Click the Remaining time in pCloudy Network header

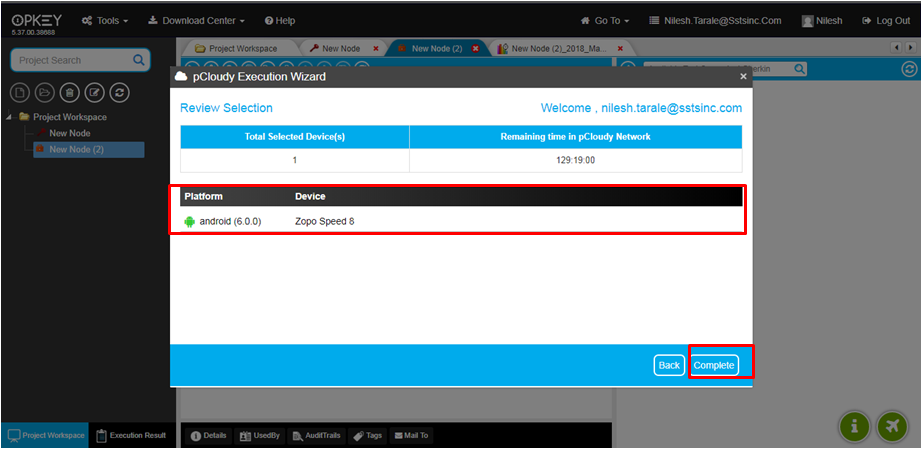(x=575, y=136)
